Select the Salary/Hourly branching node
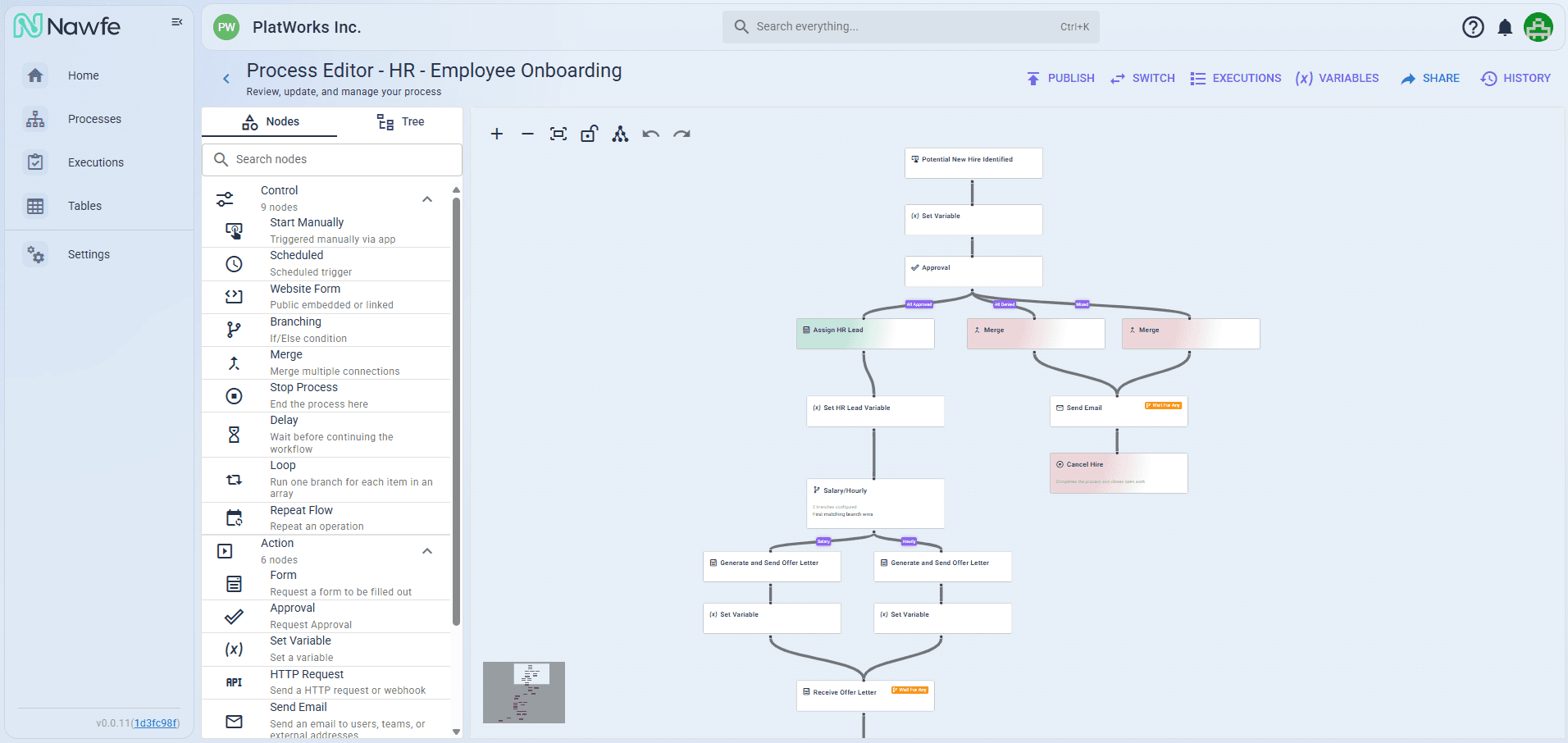 (x=875, y=504)
